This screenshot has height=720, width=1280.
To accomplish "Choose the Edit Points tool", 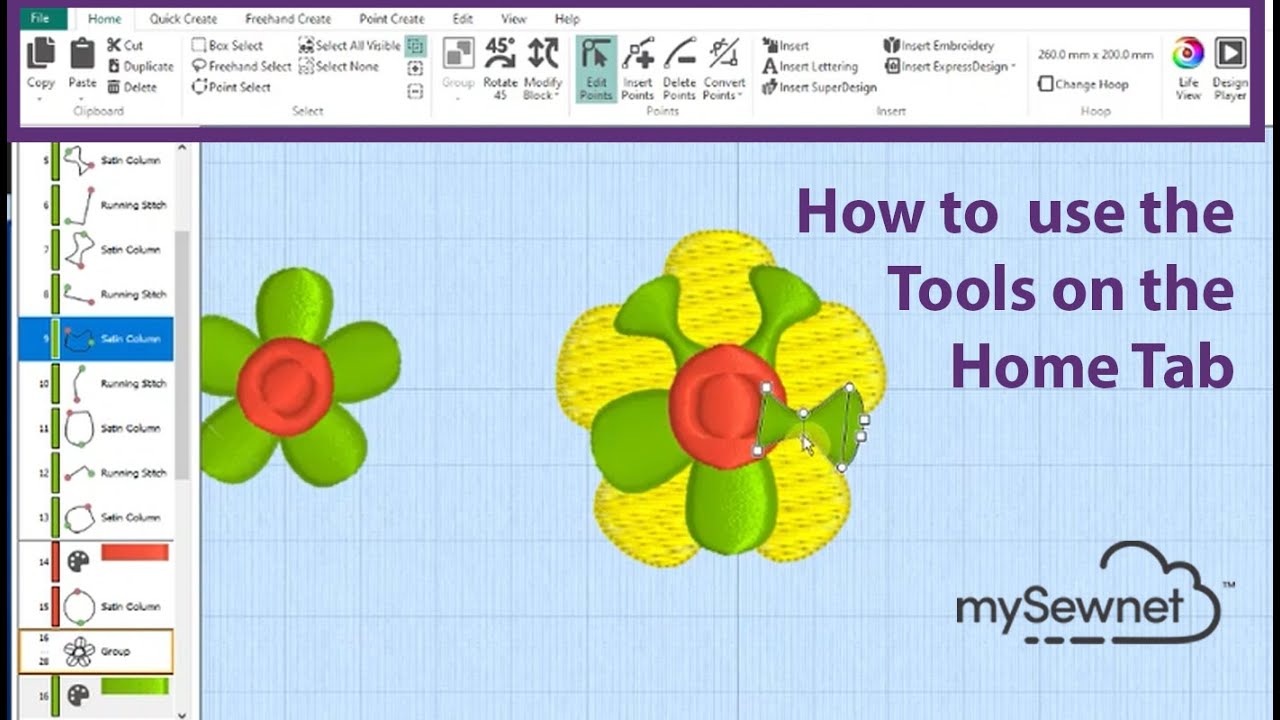I will tap(596, 68).
